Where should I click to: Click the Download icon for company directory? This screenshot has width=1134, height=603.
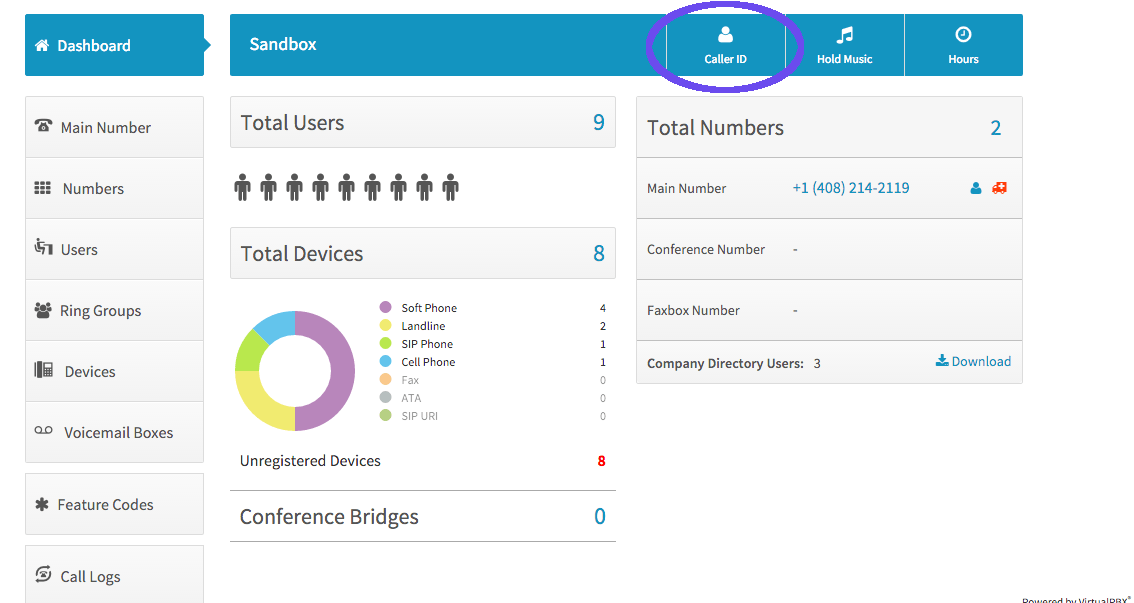942,361
